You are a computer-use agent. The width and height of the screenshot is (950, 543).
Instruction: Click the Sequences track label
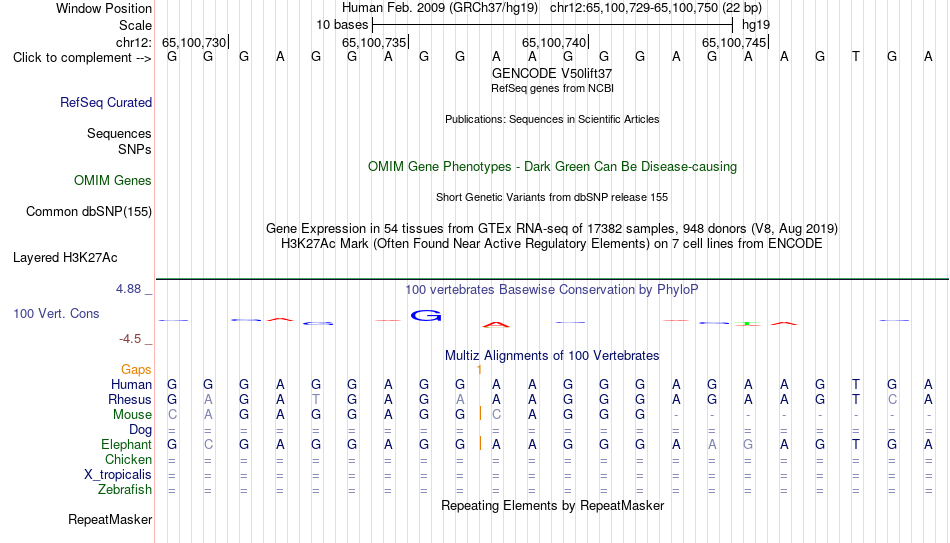[x=119, y=133]
